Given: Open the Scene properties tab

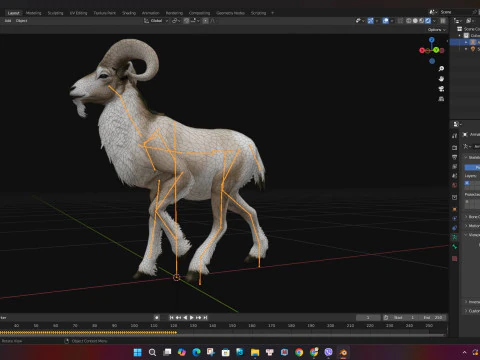Looking at the screenshot, I should pyautogui.click(x=455, y=176).
